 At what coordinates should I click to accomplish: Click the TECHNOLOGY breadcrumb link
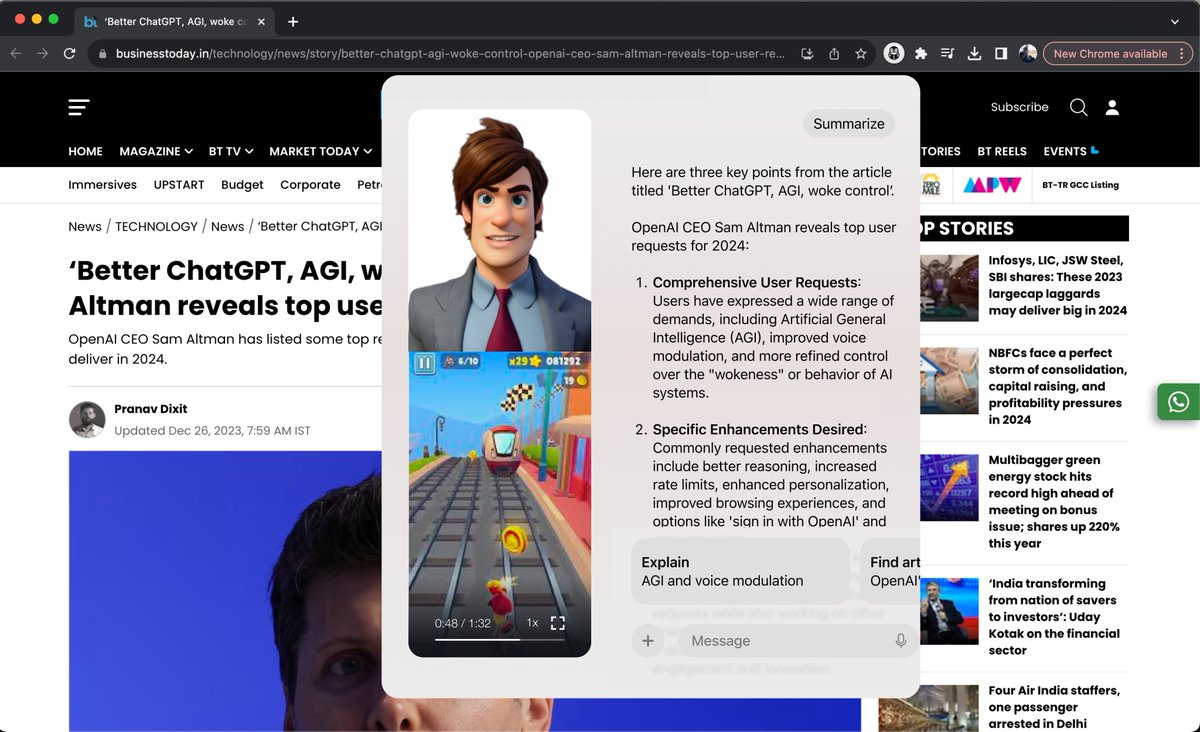tap(156, 227)
